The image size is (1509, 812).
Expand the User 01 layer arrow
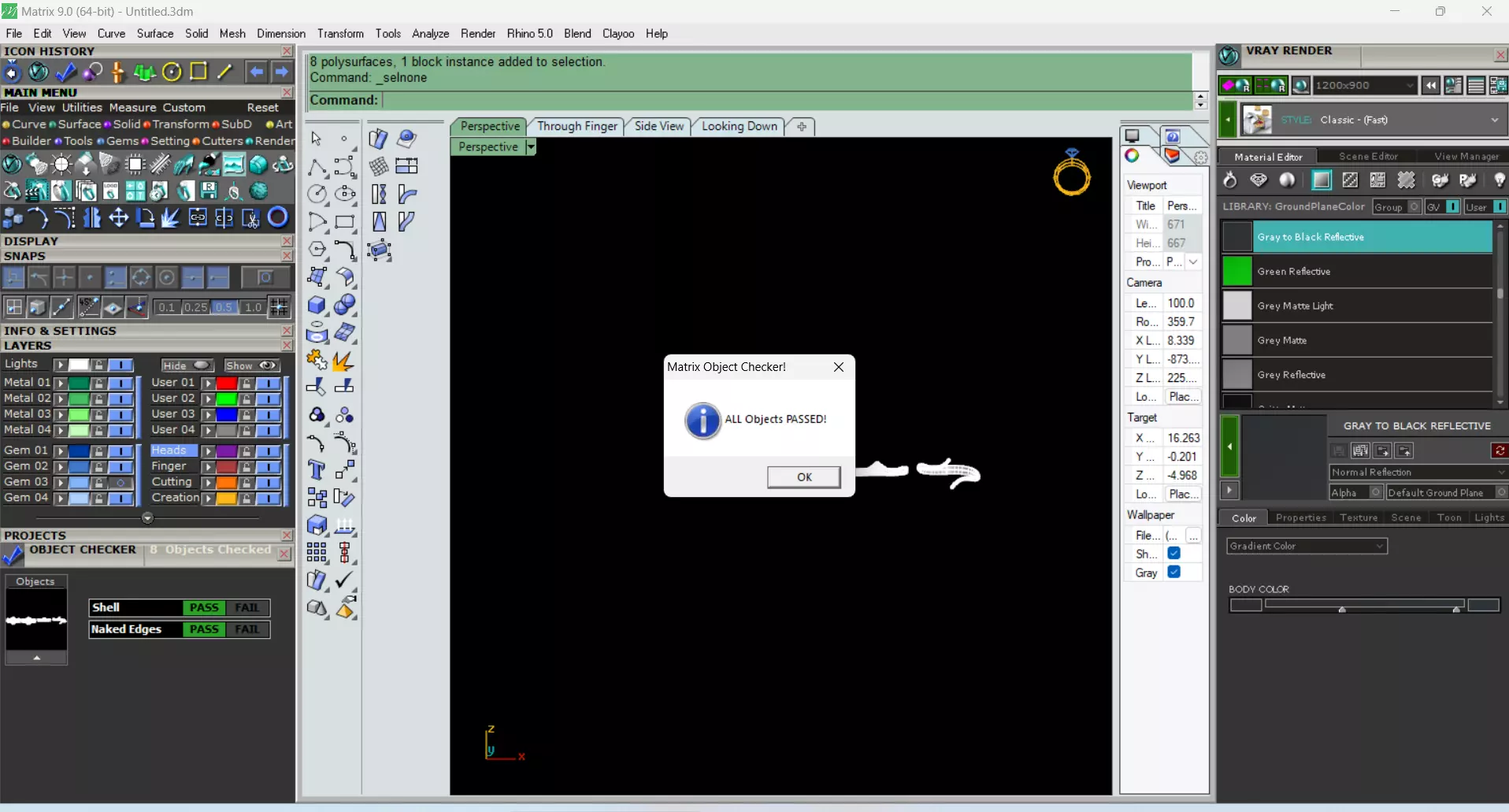pos(208,383)
